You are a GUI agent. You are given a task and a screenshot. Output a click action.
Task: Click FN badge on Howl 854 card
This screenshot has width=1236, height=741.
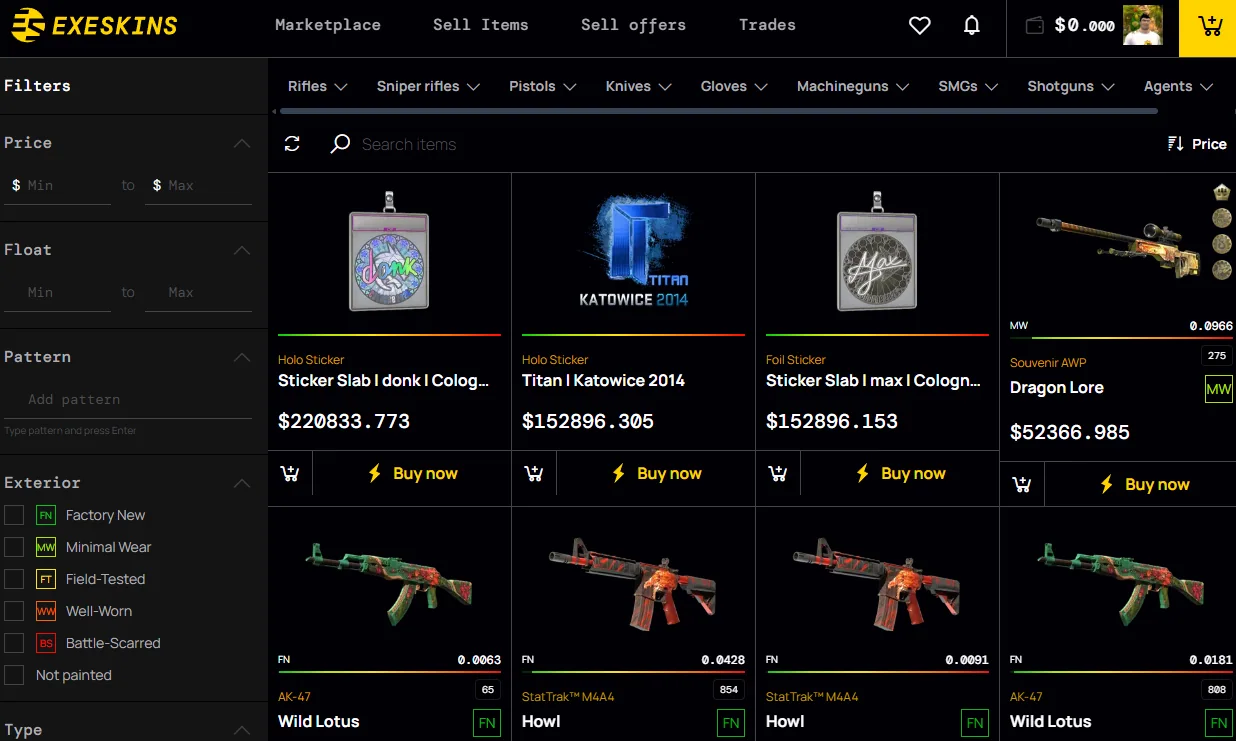[731, 723]
